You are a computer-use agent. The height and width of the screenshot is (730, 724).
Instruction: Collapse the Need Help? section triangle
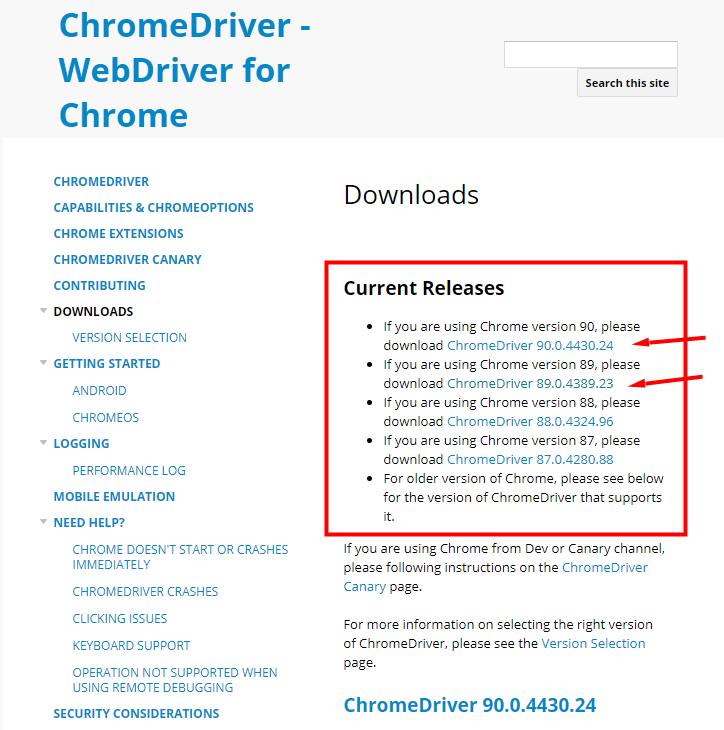[43, 522]
